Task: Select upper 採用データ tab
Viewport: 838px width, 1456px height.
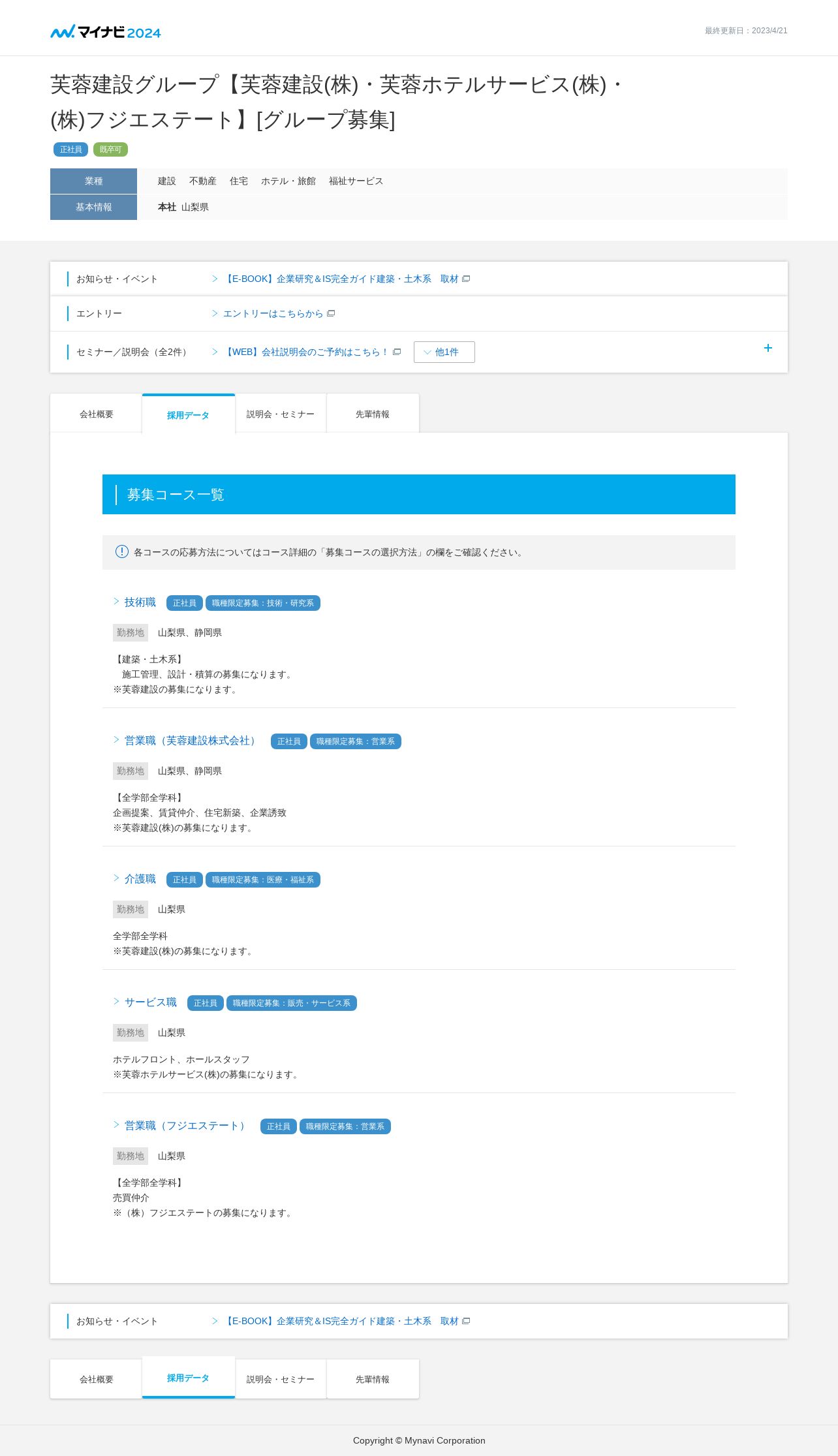Action: 188,414
